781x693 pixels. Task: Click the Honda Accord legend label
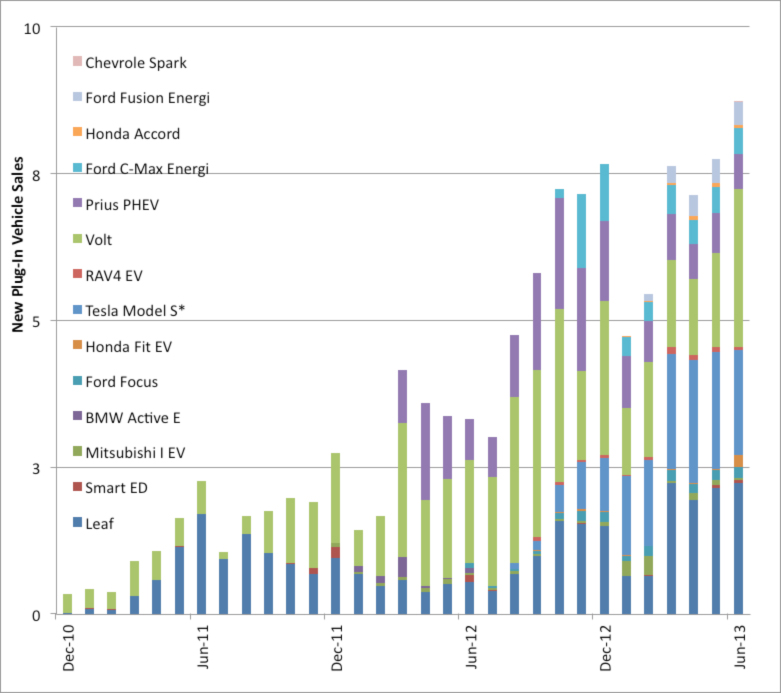pyautogui.click(x=132, y=133)
